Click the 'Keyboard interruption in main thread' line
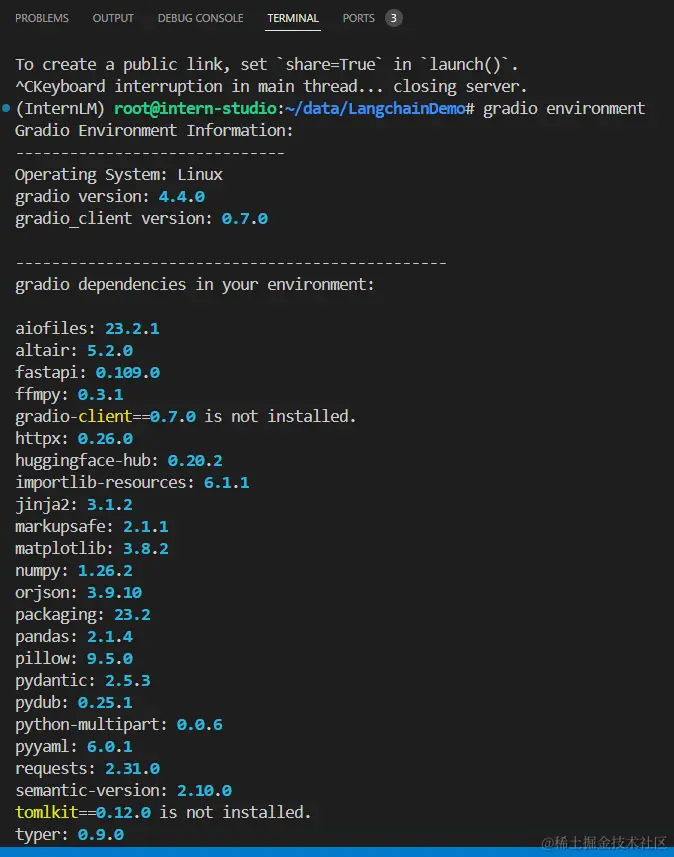The height and width of the screenshot is (857, 674). coord(271,86)
